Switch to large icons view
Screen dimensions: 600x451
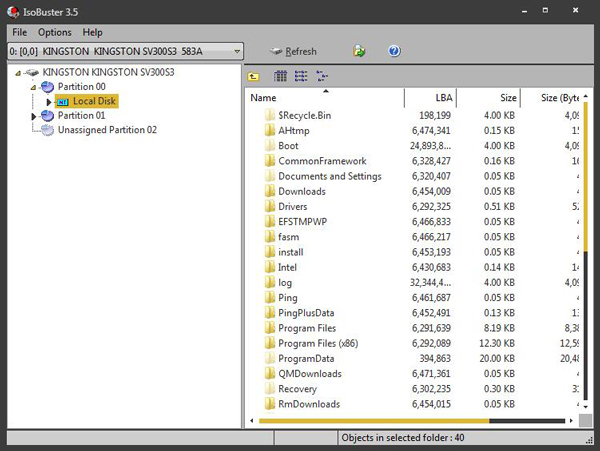[x=280, y=77]
